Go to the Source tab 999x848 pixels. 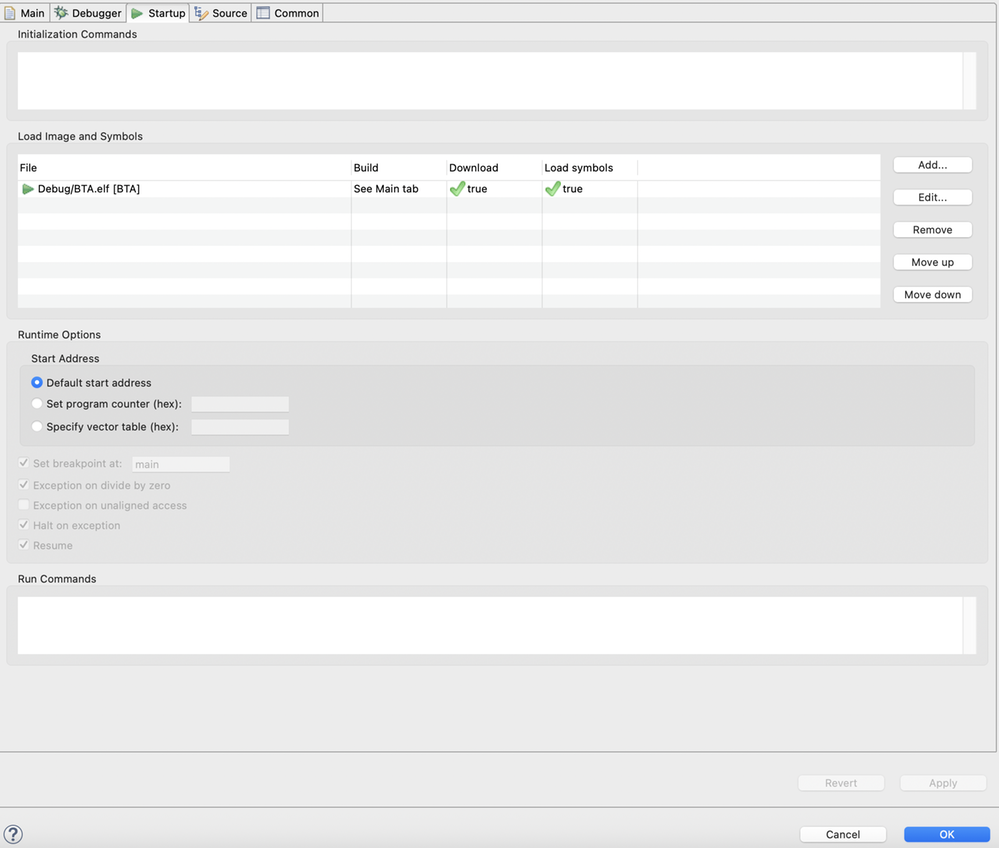pos(221,13)
